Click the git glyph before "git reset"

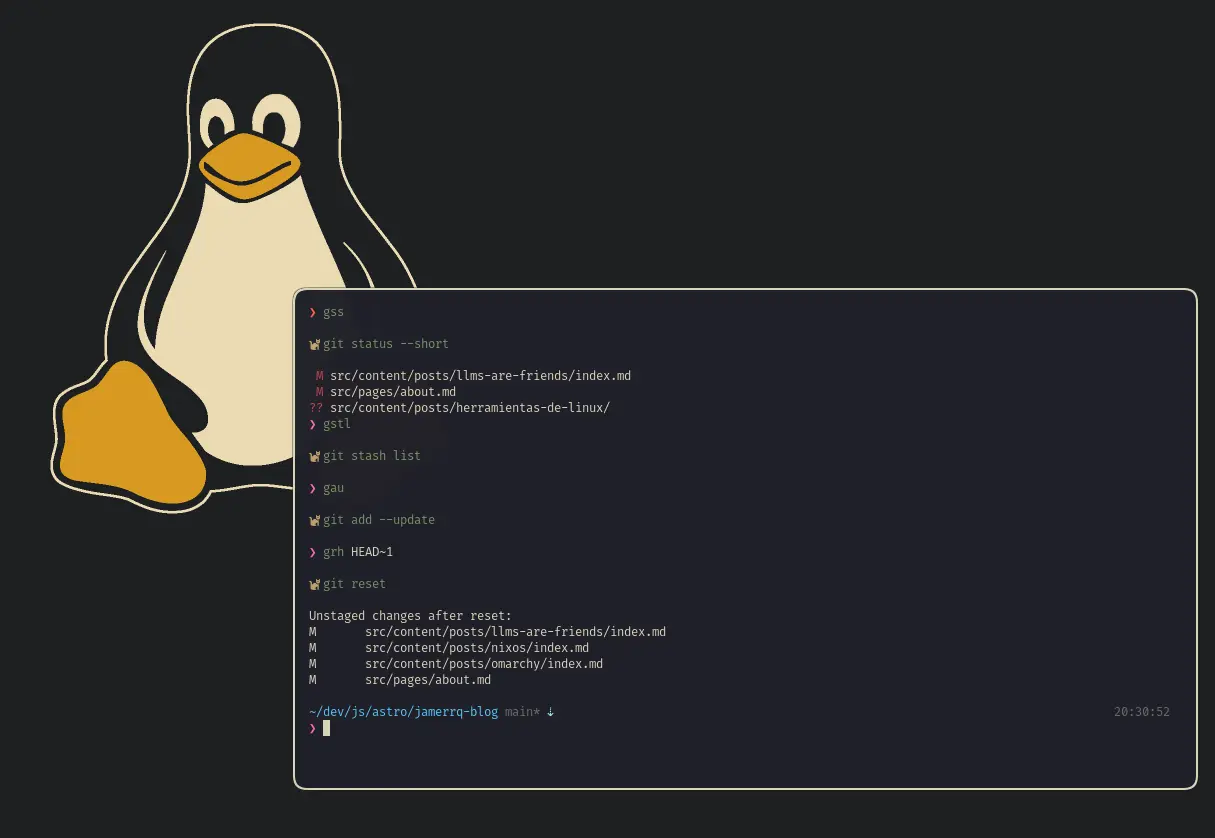click(x=314, y=583)
